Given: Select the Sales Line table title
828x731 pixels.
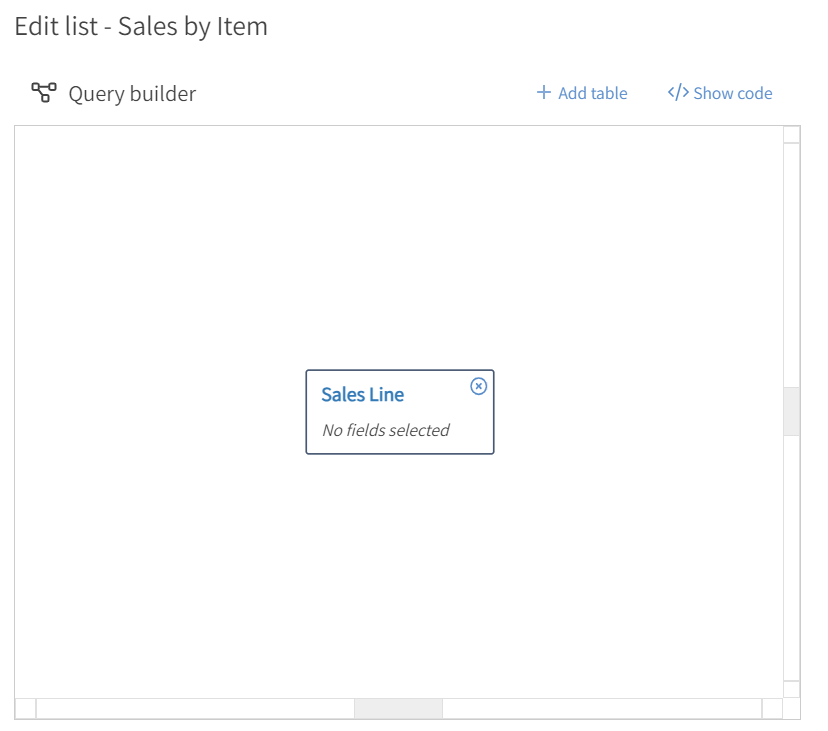Looking at the screenshot, I should point(362,394).
